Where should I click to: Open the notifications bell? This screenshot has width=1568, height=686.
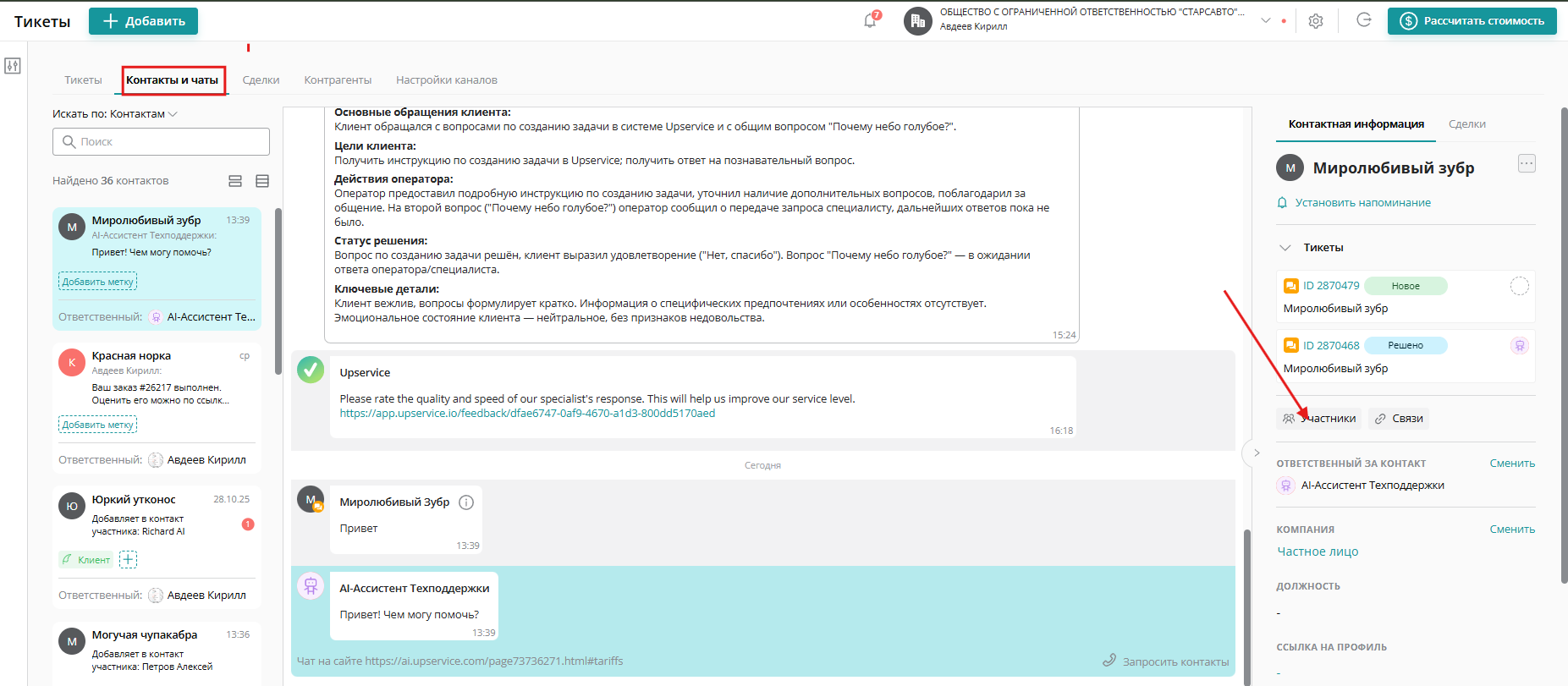click(870, 20)
